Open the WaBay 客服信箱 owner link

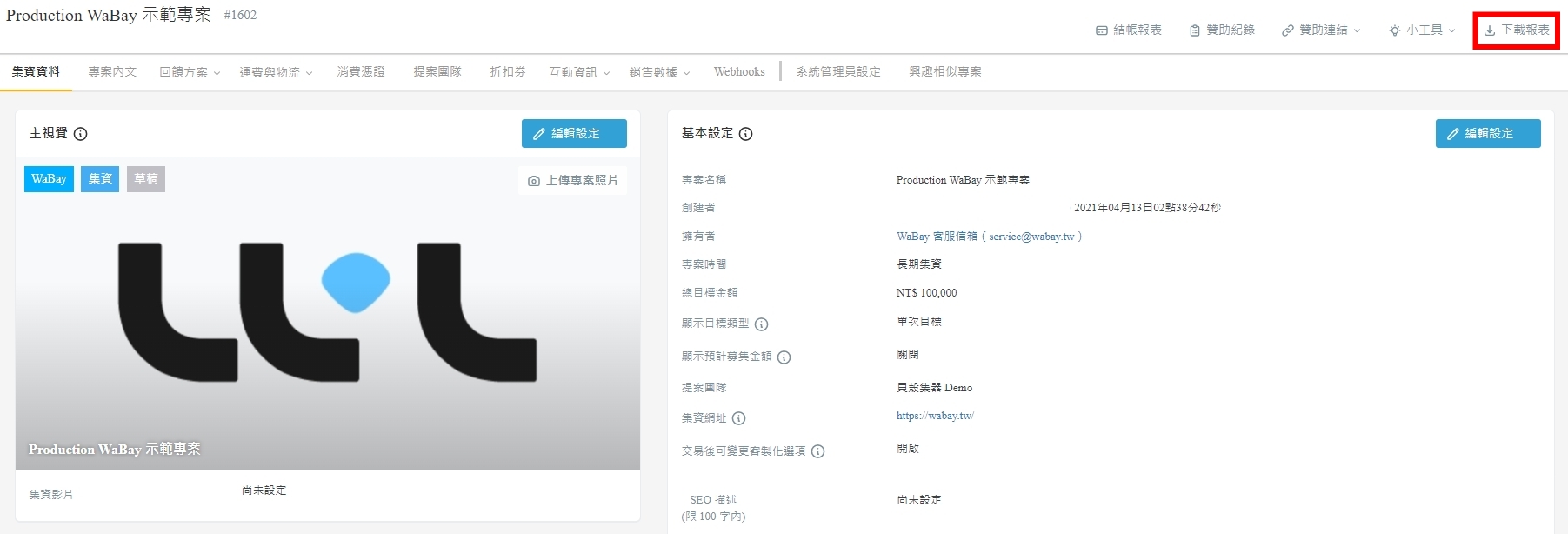tap(990, 237)
